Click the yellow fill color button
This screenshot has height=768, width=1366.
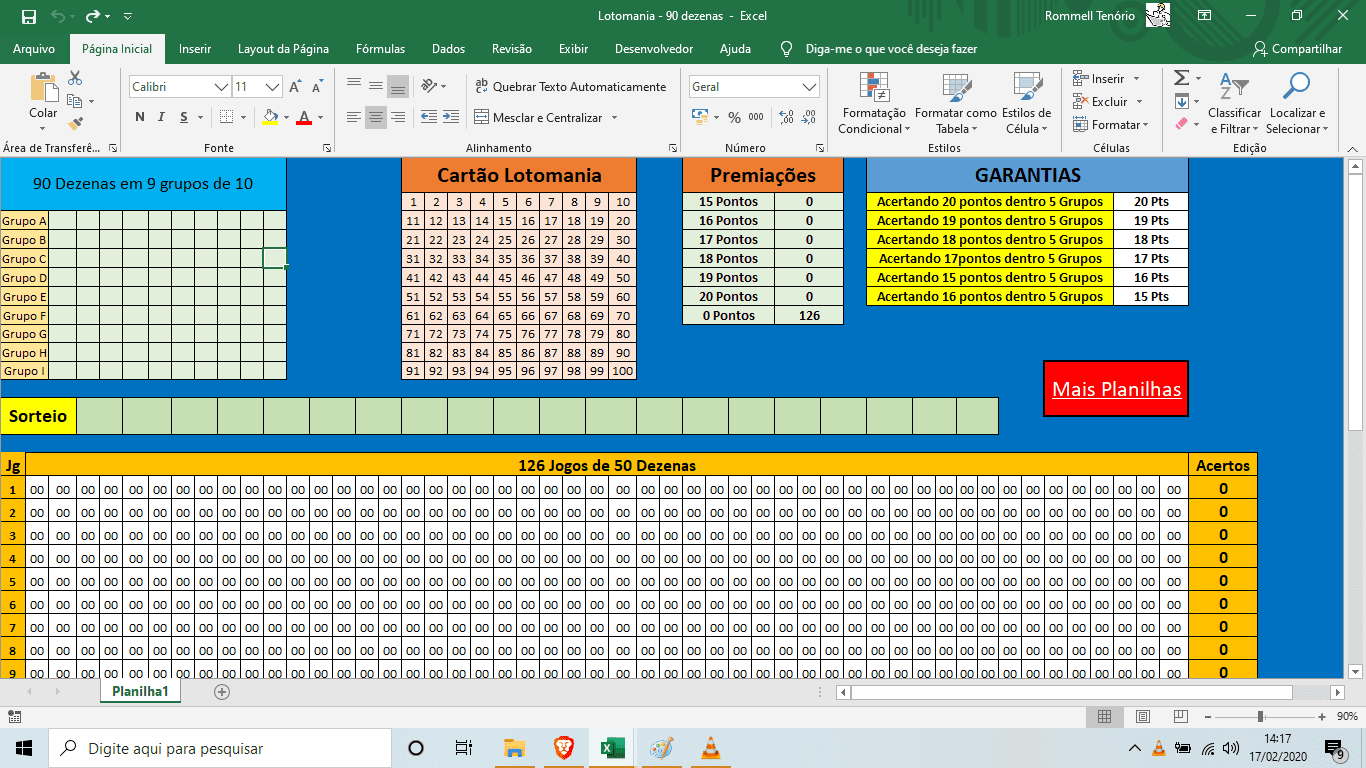[x=269, y=117]
